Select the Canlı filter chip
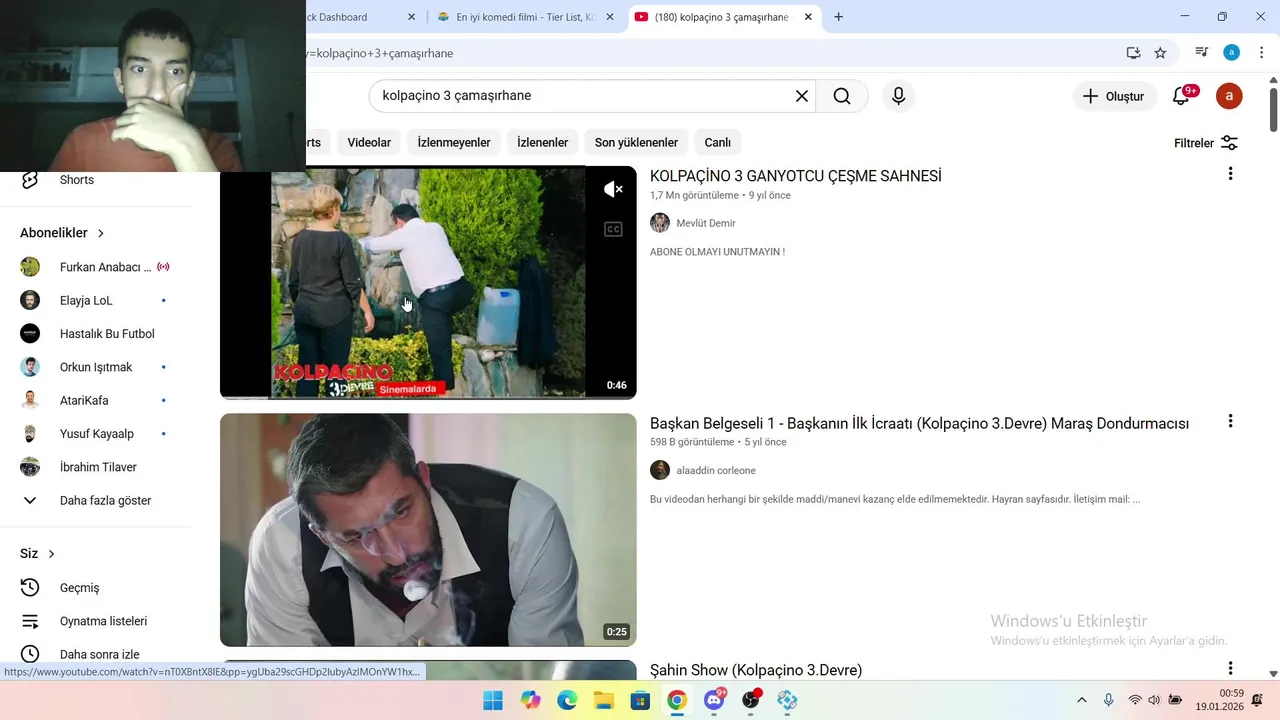The image size is (1280, 720). 718,142
